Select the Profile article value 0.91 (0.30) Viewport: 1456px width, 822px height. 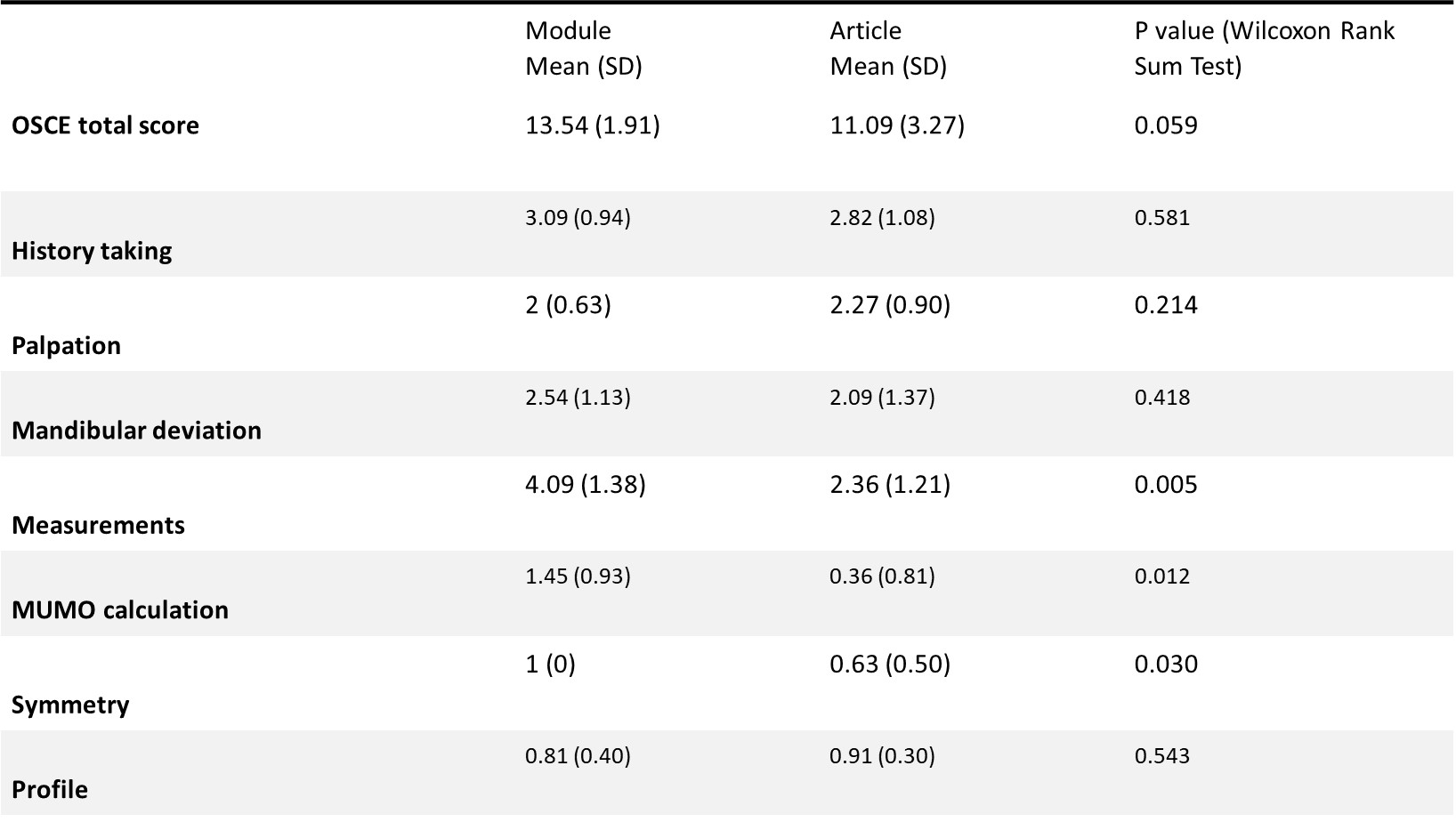881,756
